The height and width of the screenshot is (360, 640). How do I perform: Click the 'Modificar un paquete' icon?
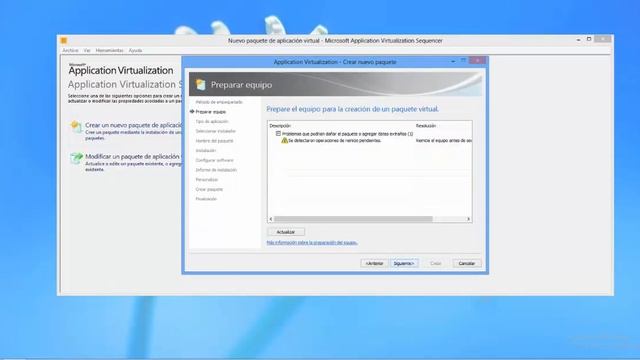(x=76, y=158)
